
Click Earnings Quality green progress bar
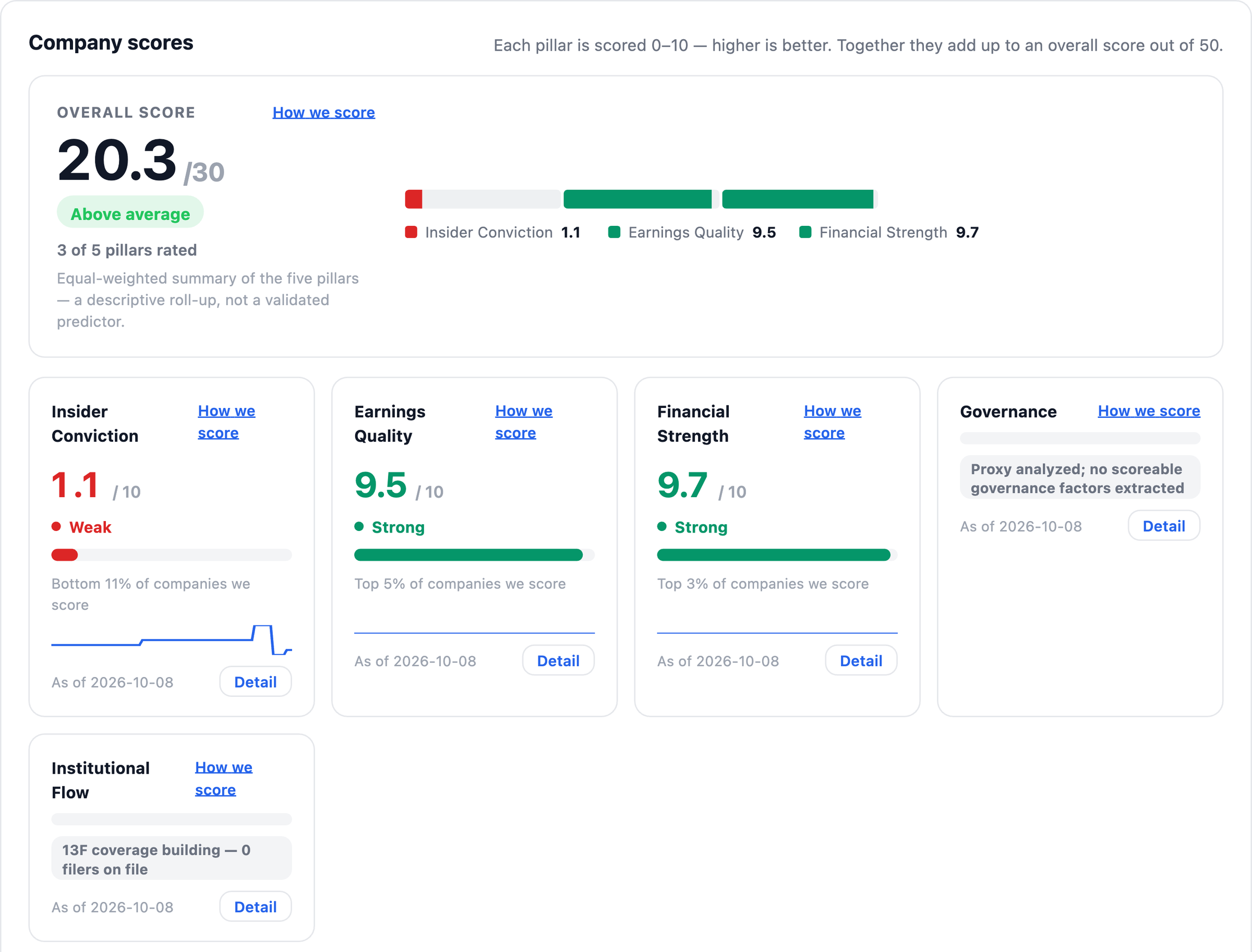pos(468,555)
